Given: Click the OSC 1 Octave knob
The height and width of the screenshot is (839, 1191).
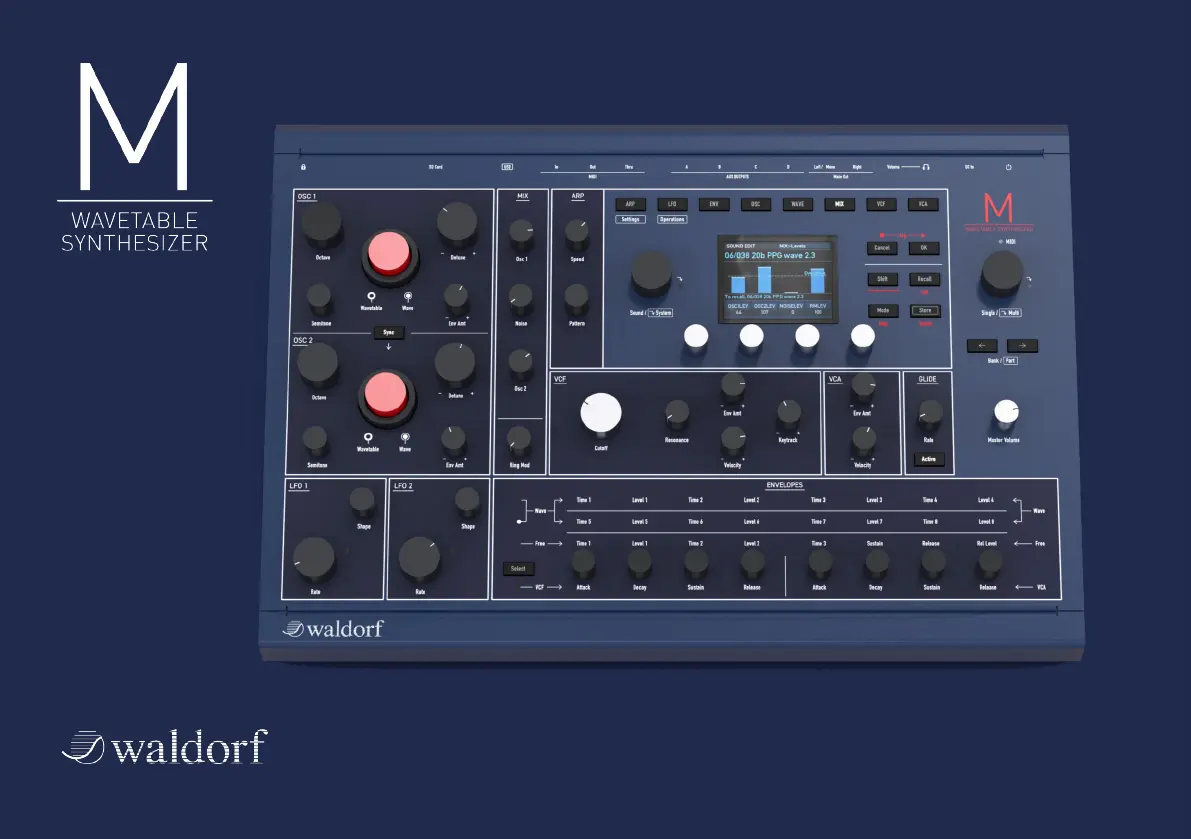Looking at the screenshot, I should [322, 226].
